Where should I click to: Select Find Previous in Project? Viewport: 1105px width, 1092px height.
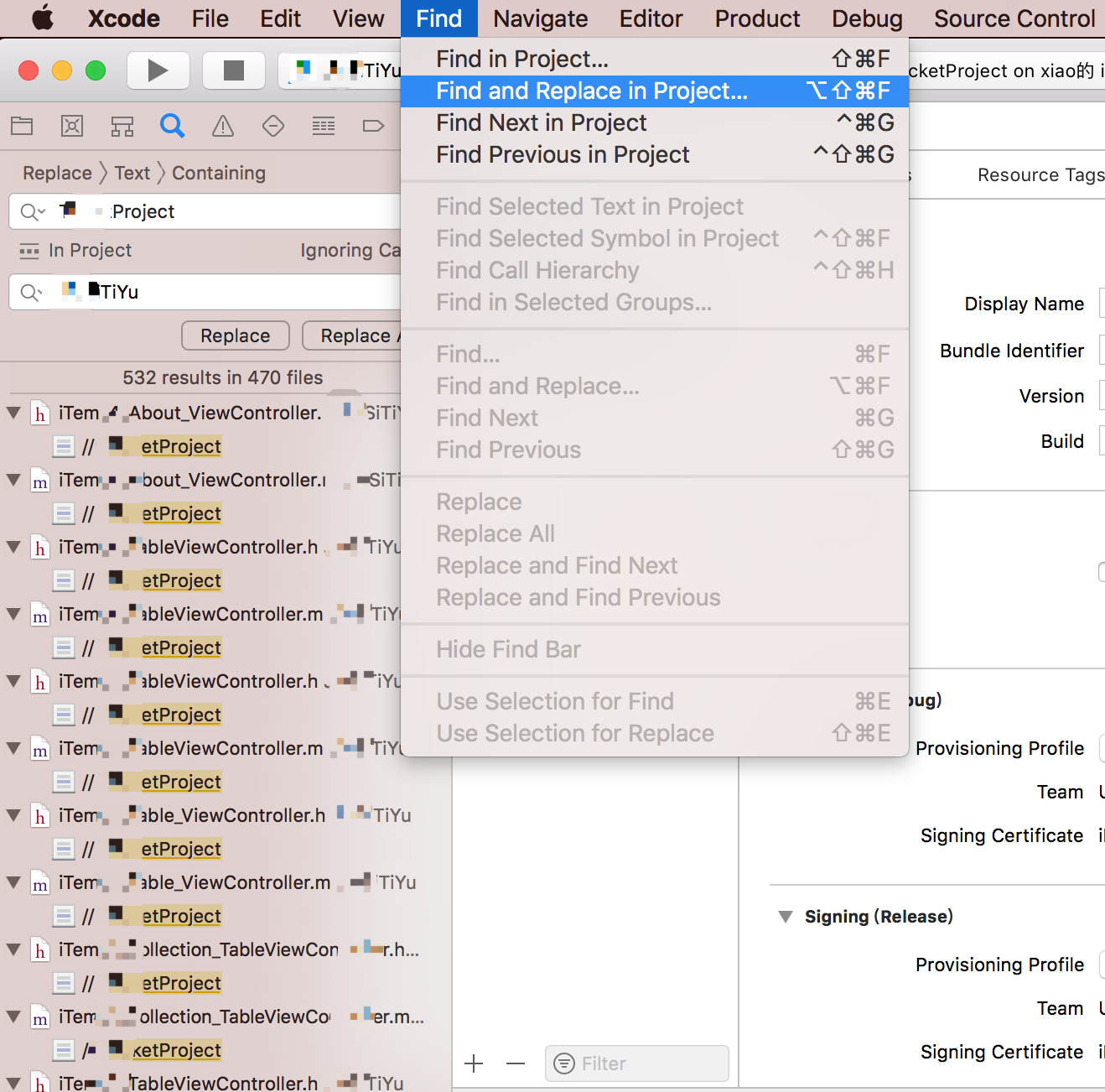655,154
